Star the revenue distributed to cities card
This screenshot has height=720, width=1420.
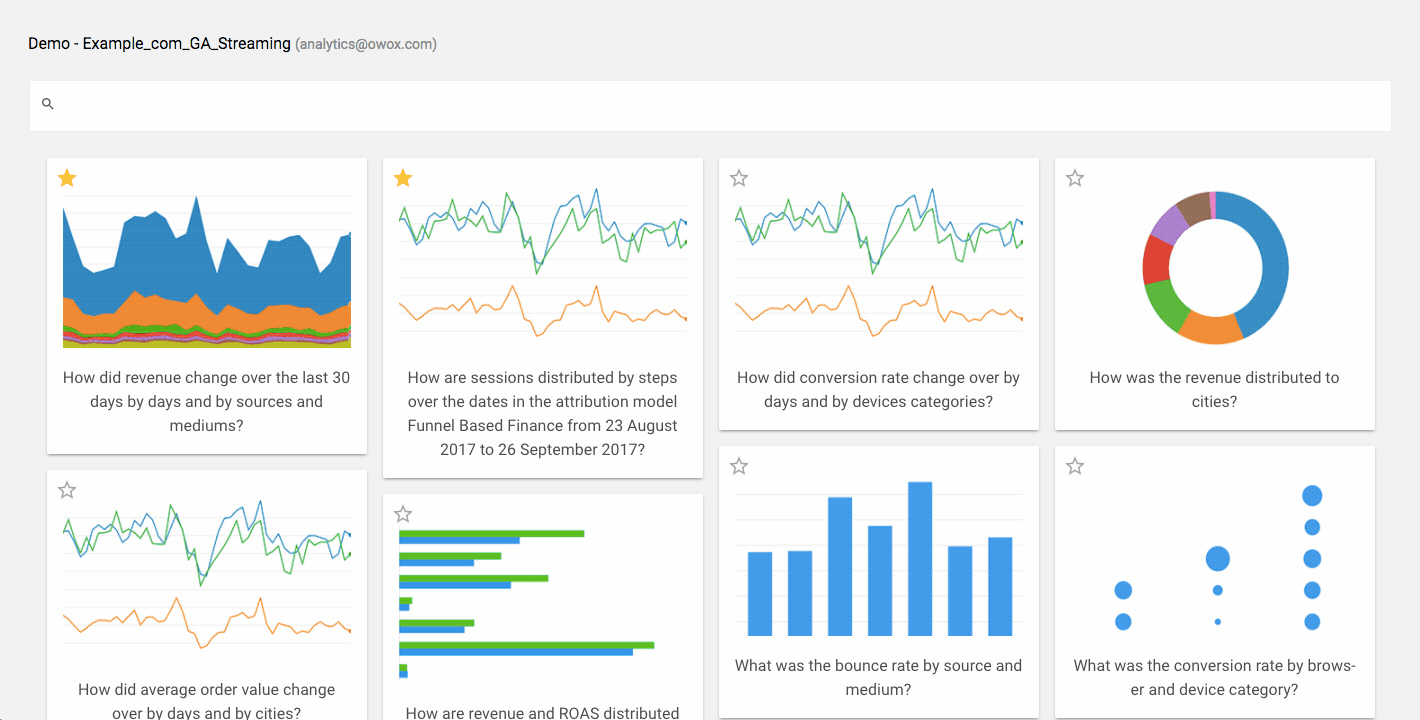click(x=1075, y=178)
